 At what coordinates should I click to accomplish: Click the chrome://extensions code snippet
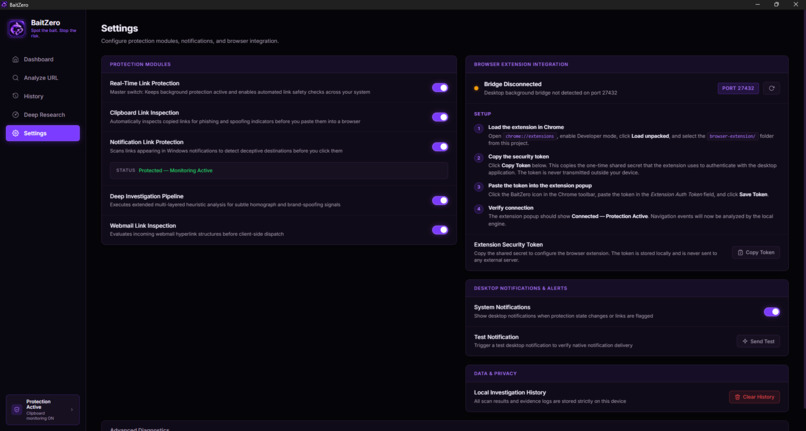pos(529,136)
